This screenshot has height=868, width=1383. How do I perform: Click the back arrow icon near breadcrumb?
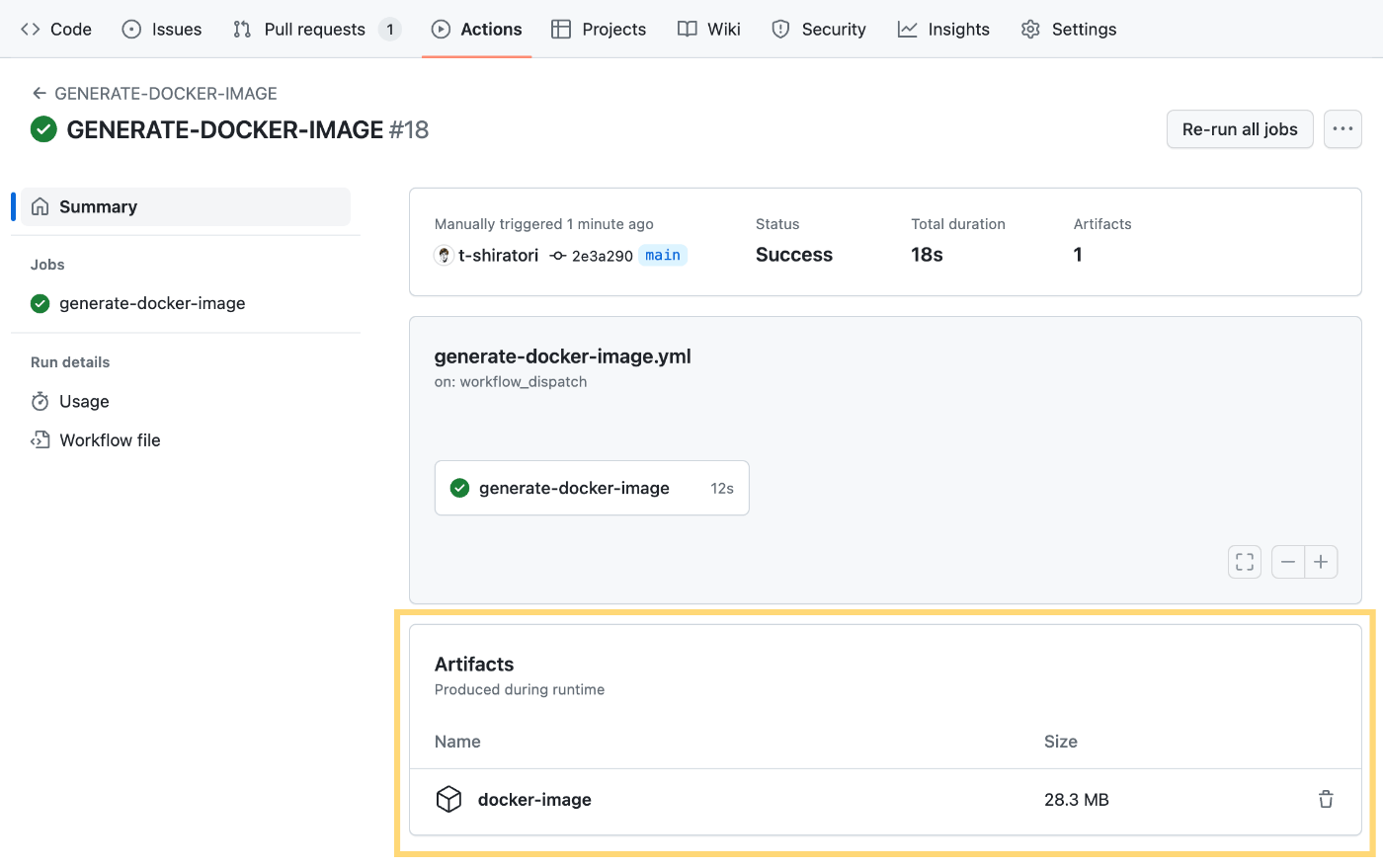(x=40, y=94)
